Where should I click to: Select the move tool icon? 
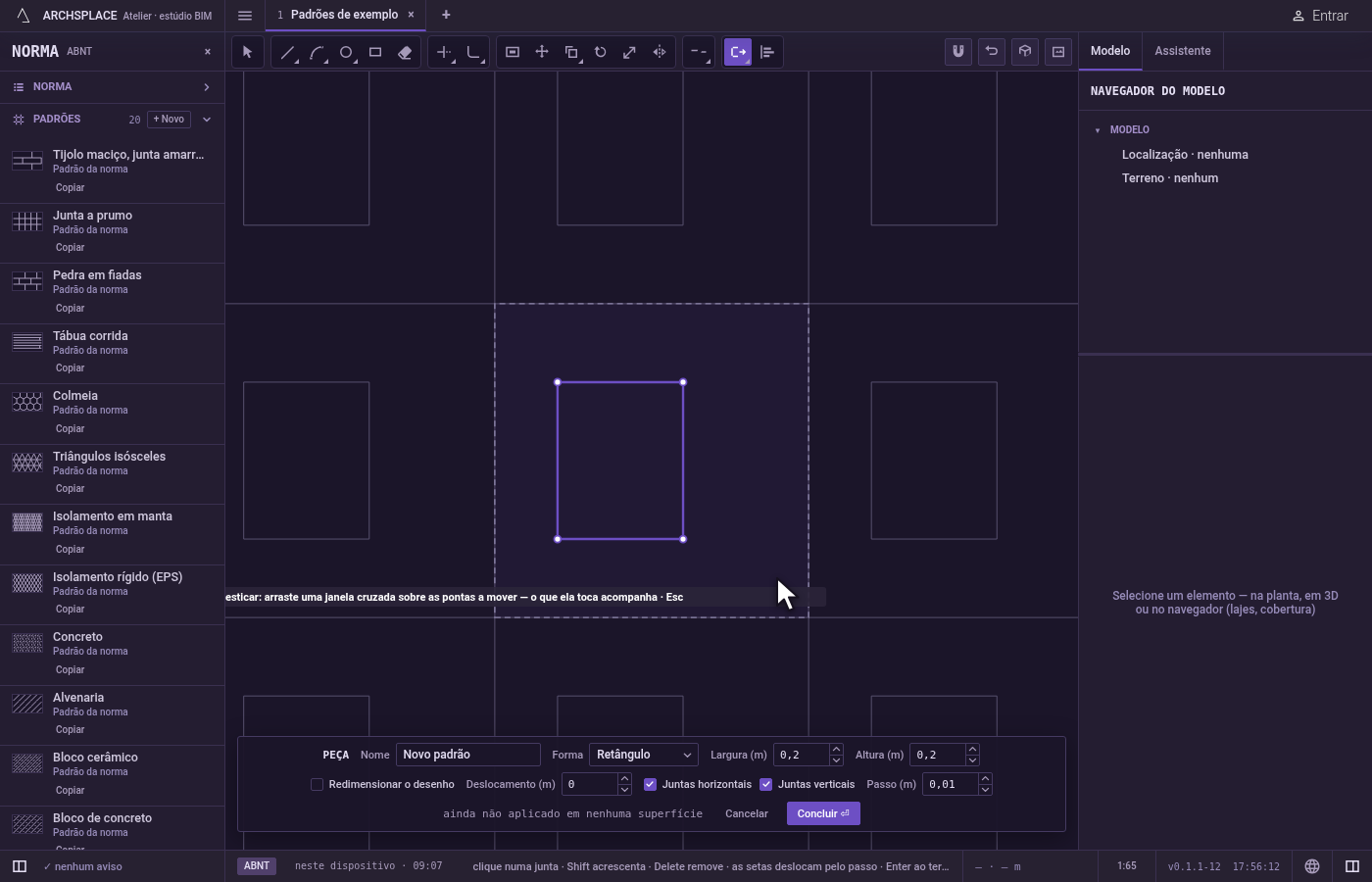pos(542,52)
